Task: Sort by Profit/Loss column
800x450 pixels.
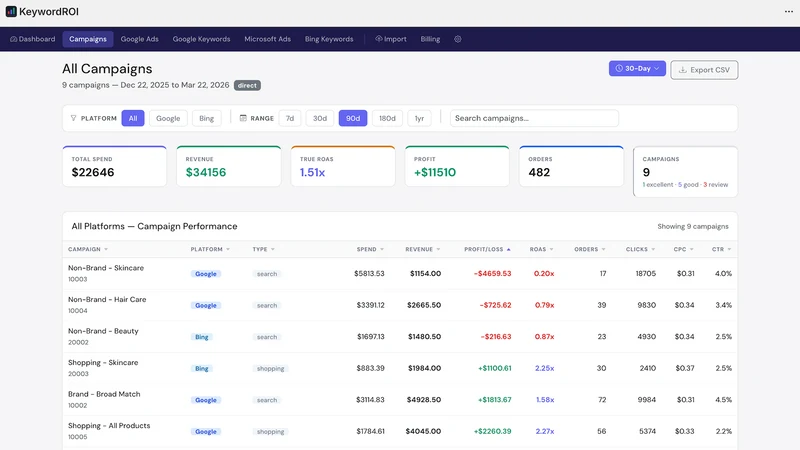Action: tap(487, 249)
